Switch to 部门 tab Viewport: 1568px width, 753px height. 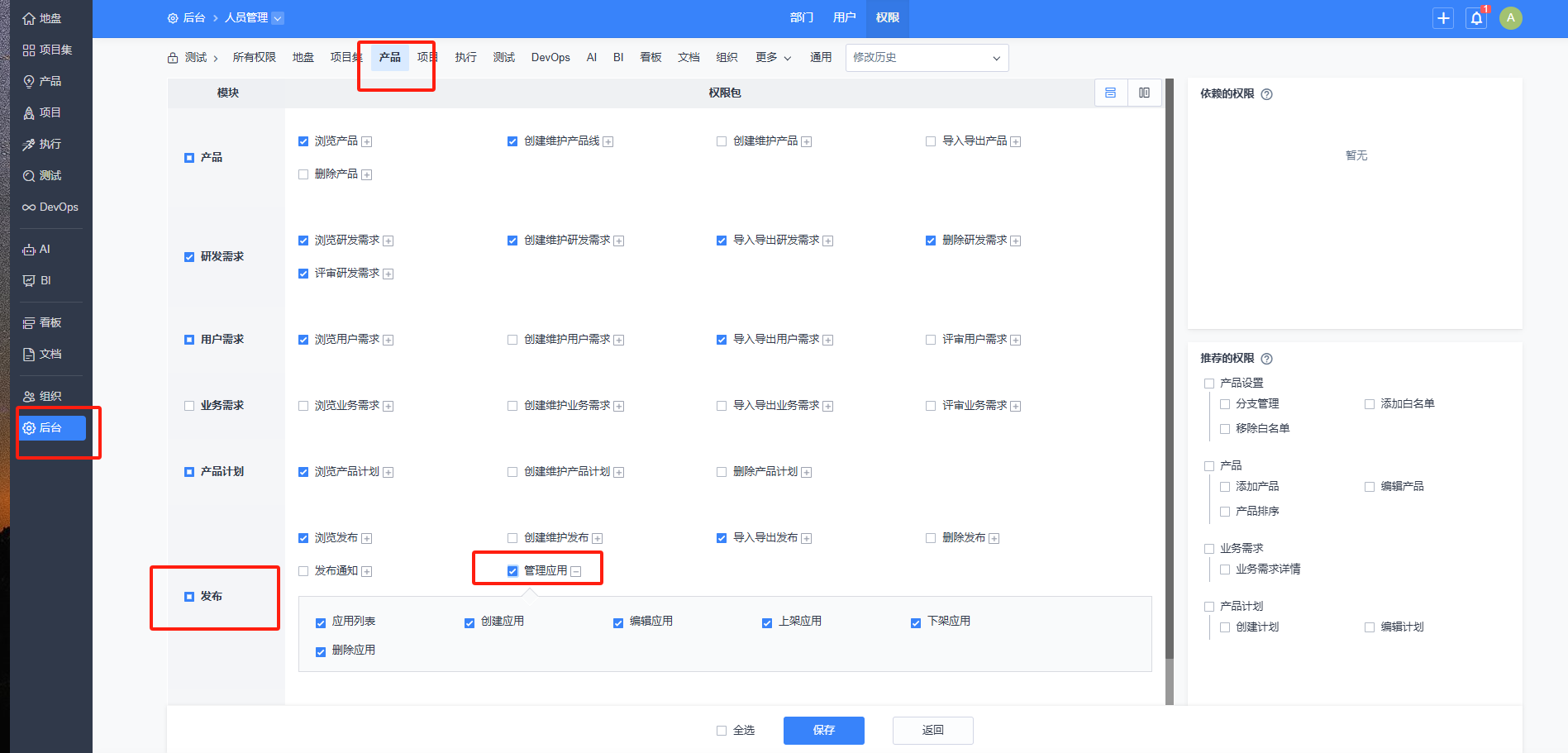click(802, 17)
